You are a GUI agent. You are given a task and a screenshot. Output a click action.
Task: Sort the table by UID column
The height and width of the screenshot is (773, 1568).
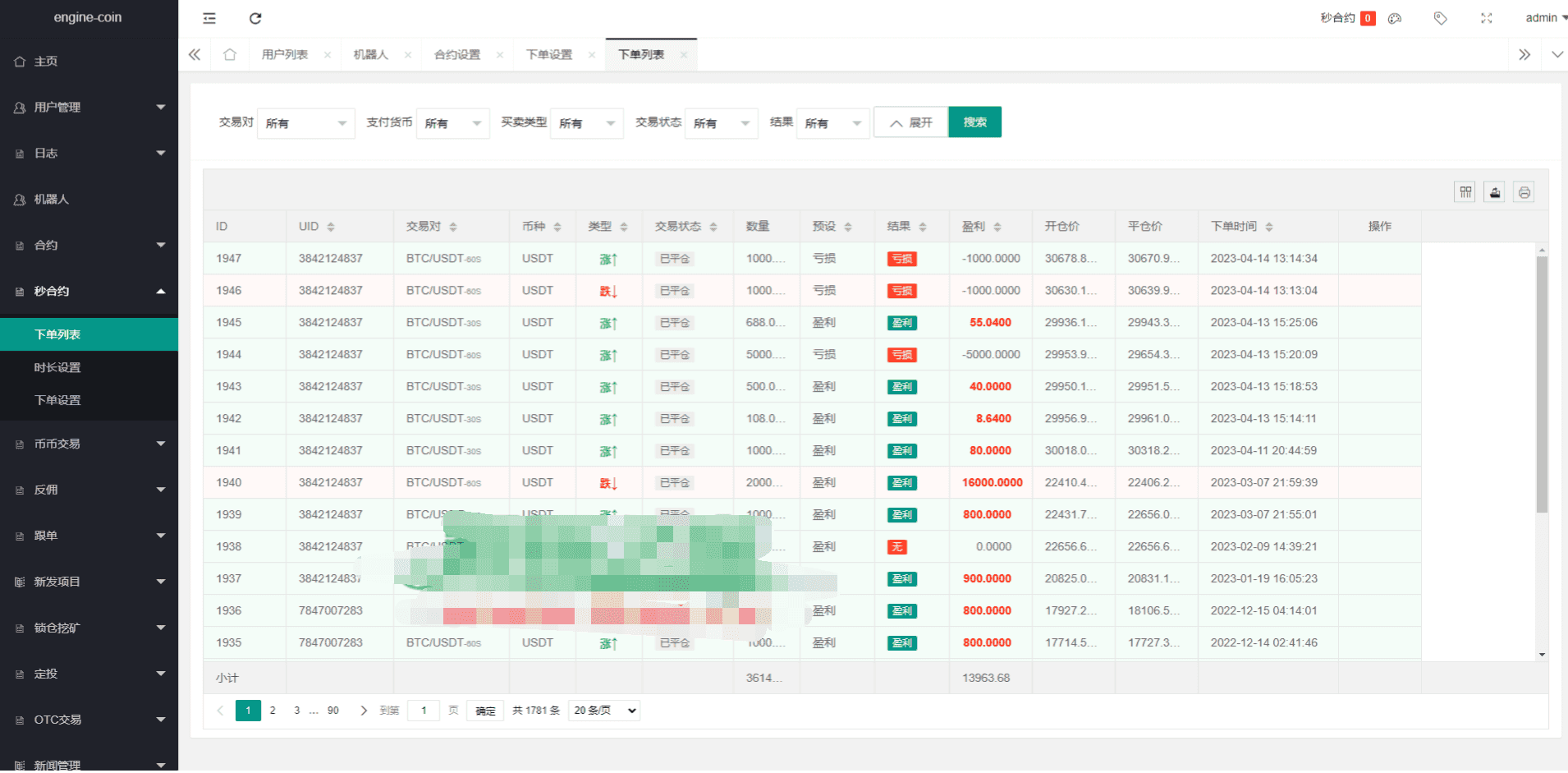[331, 227]
